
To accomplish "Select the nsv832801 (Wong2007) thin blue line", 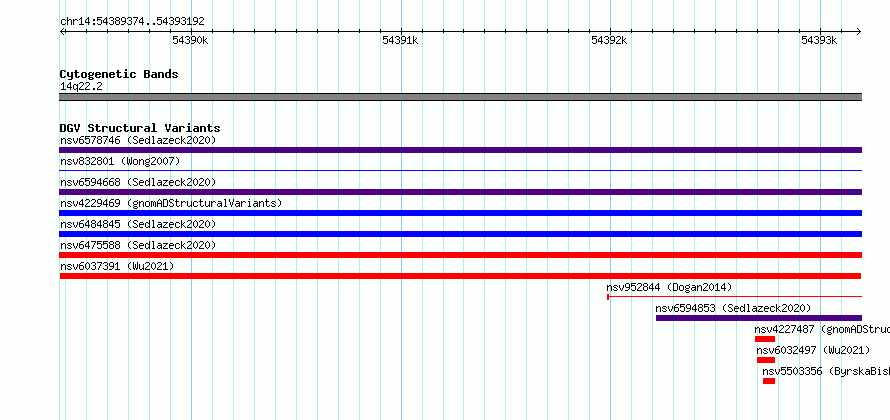I will point(460,170).
